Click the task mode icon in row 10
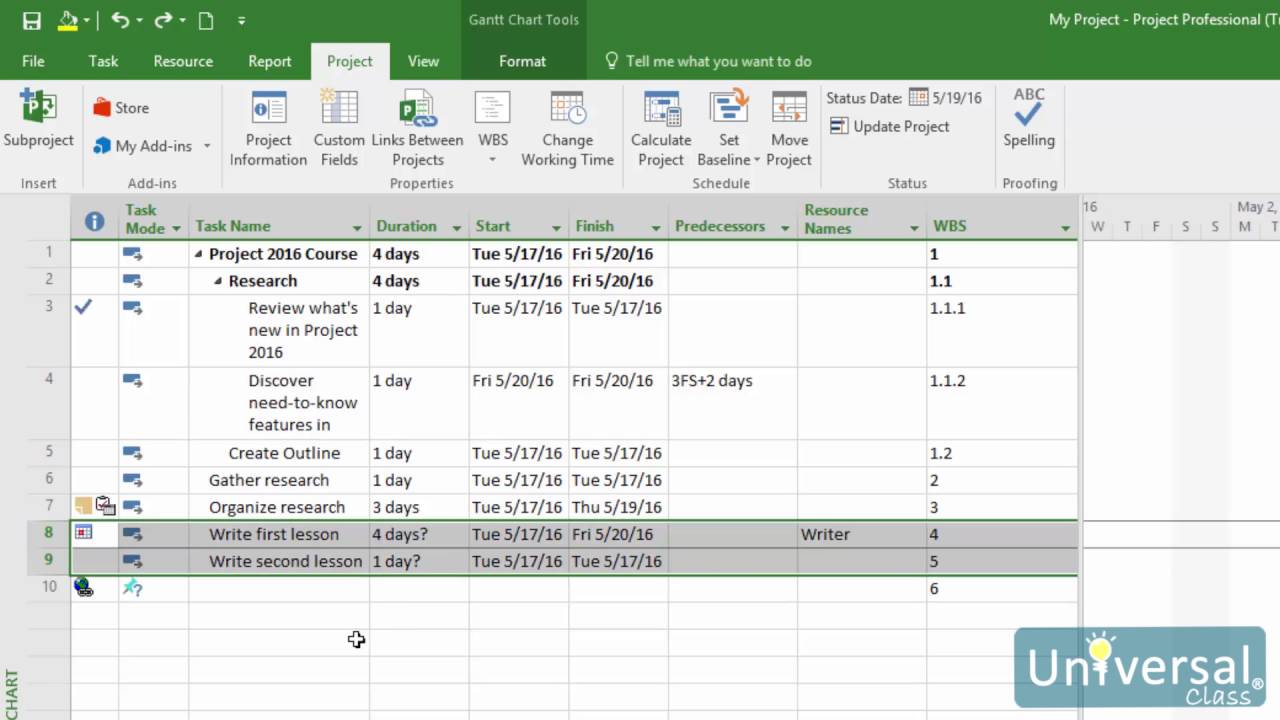This screenshot has width=1280, height=720. coord(132,588)
